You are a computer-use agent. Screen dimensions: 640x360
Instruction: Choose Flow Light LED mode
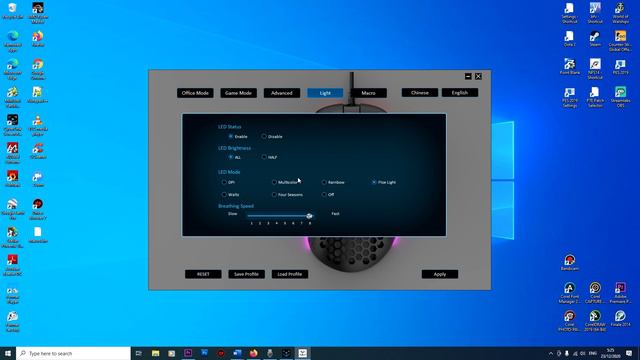point(374,182)
